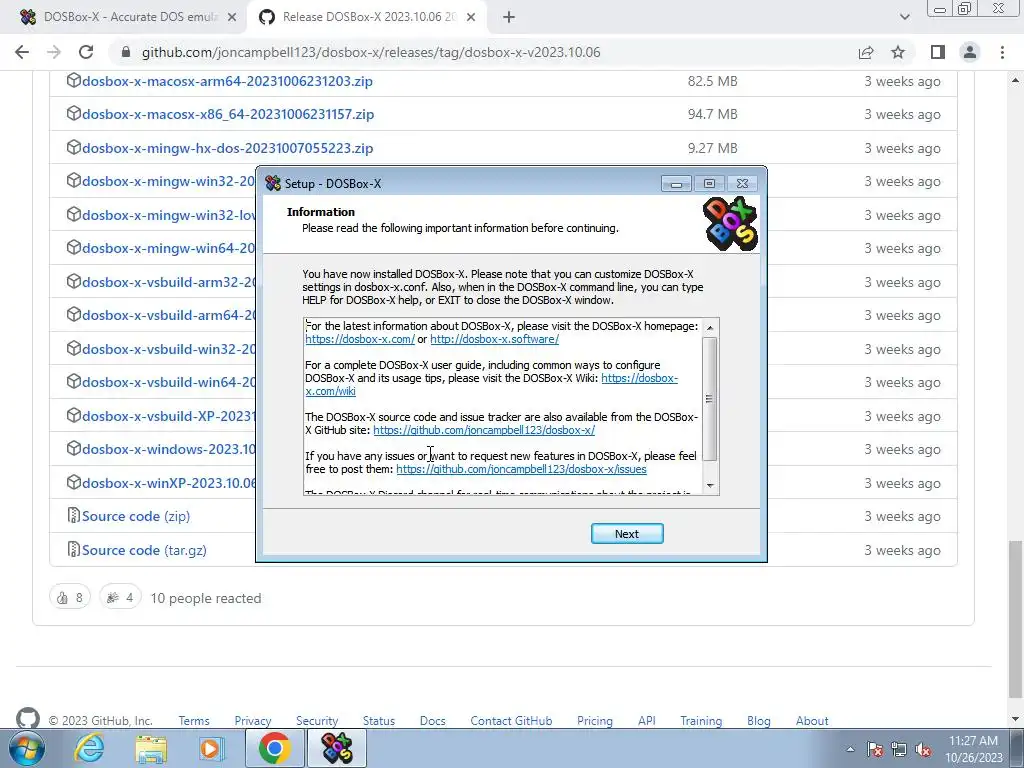
Task: Click the Chrome taskbar button
Action: (275, 748)
